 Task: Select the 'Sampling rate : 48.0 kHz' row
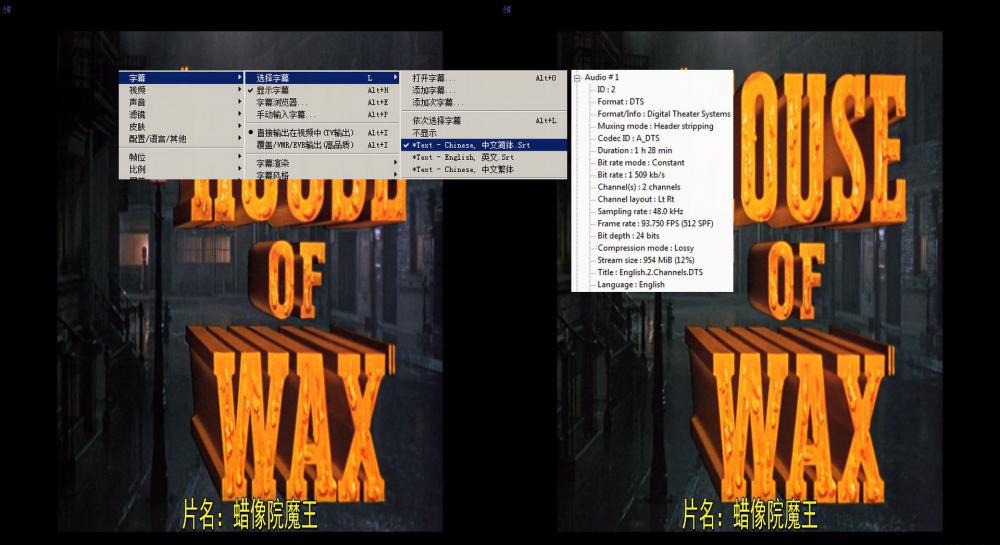(640, 211)
